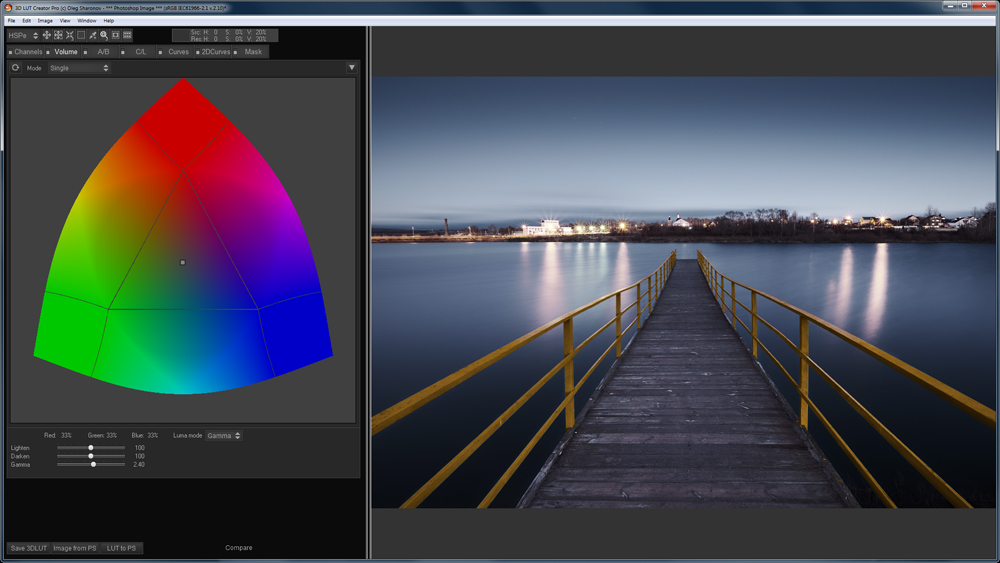Click the fit-to-frame view icon

[115, 35]
